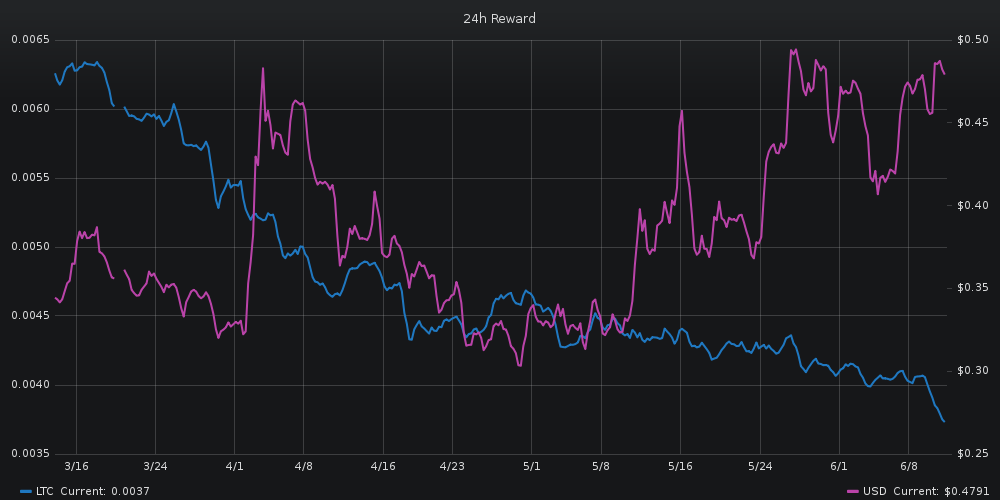Viewport: 1000px width, 500px height.
Task: Click the $0.40 right axis label
Action: (x=973, y=205)
